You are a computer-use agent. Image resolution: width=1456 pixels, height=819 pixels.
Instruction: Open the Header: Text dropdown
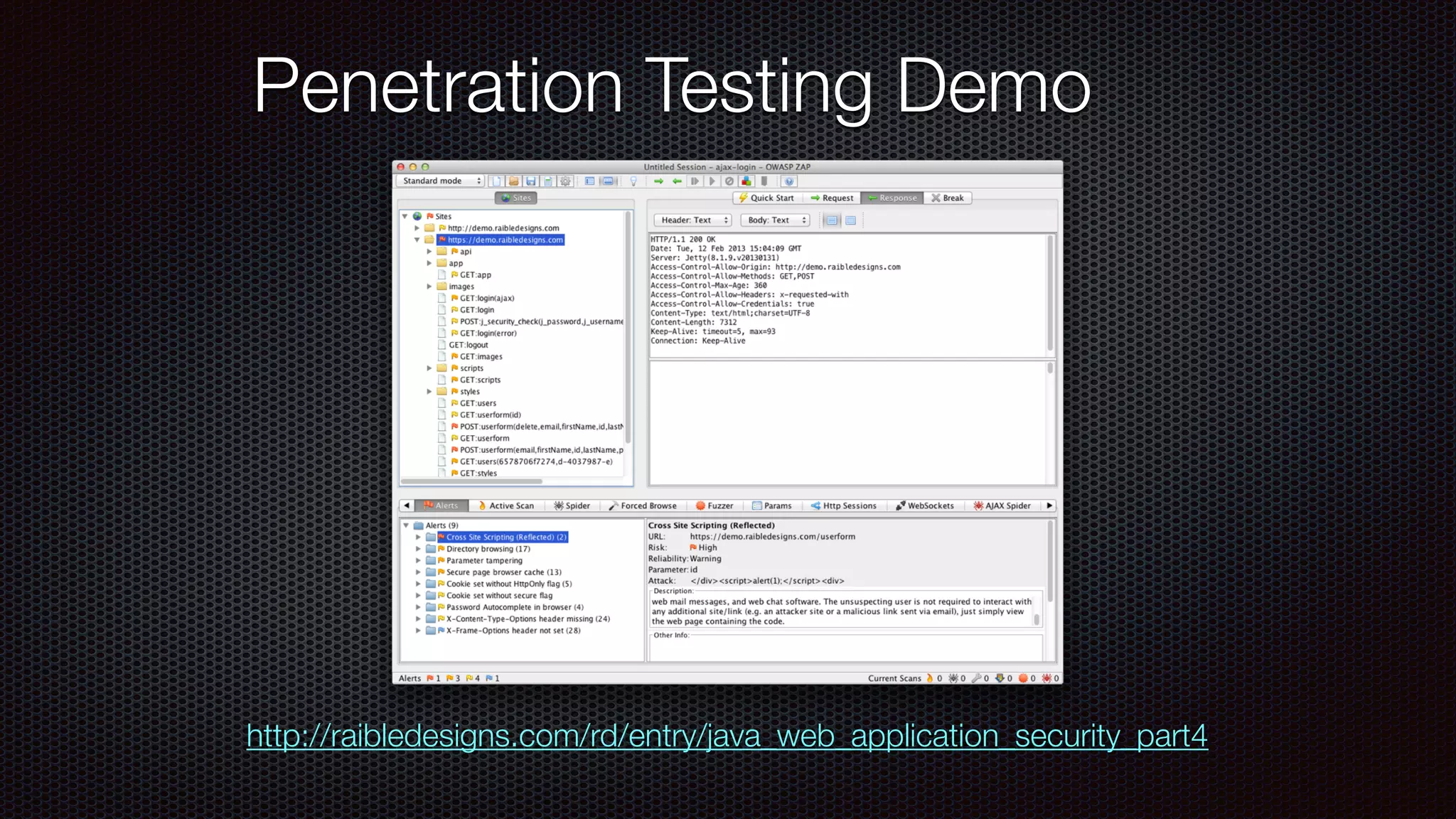pos(692,220)
